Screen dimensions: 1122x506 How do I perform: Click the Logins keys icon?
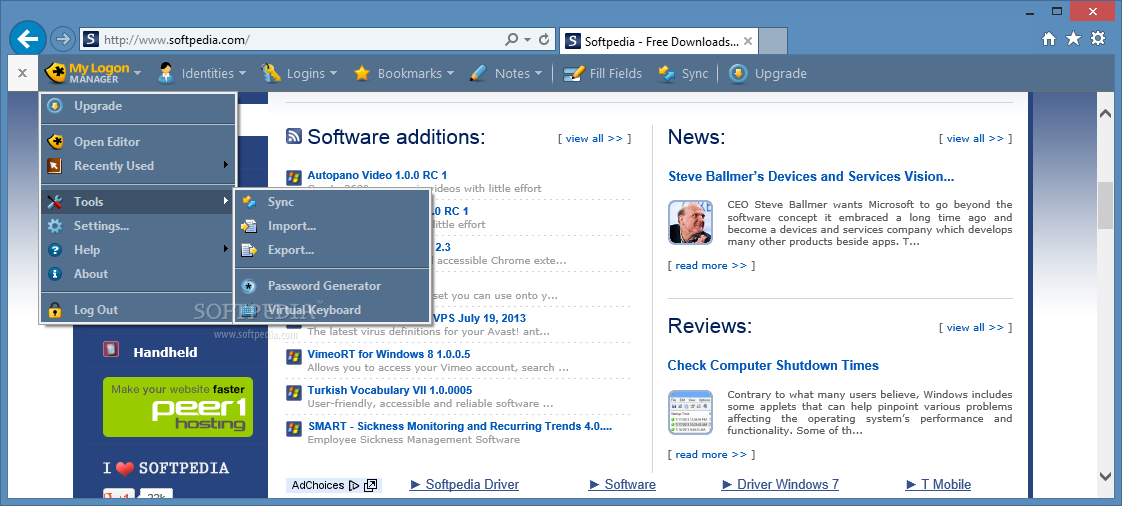pos(271,73)
